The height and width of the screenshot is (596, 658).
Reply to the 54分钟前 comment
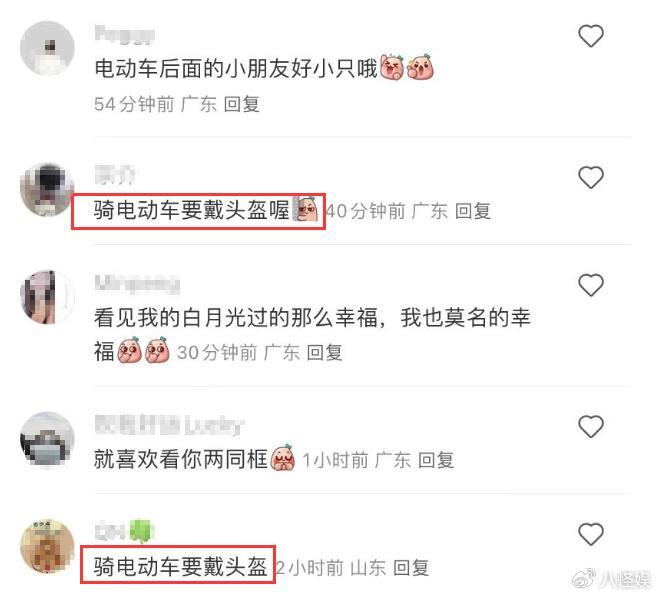point(241,104)
